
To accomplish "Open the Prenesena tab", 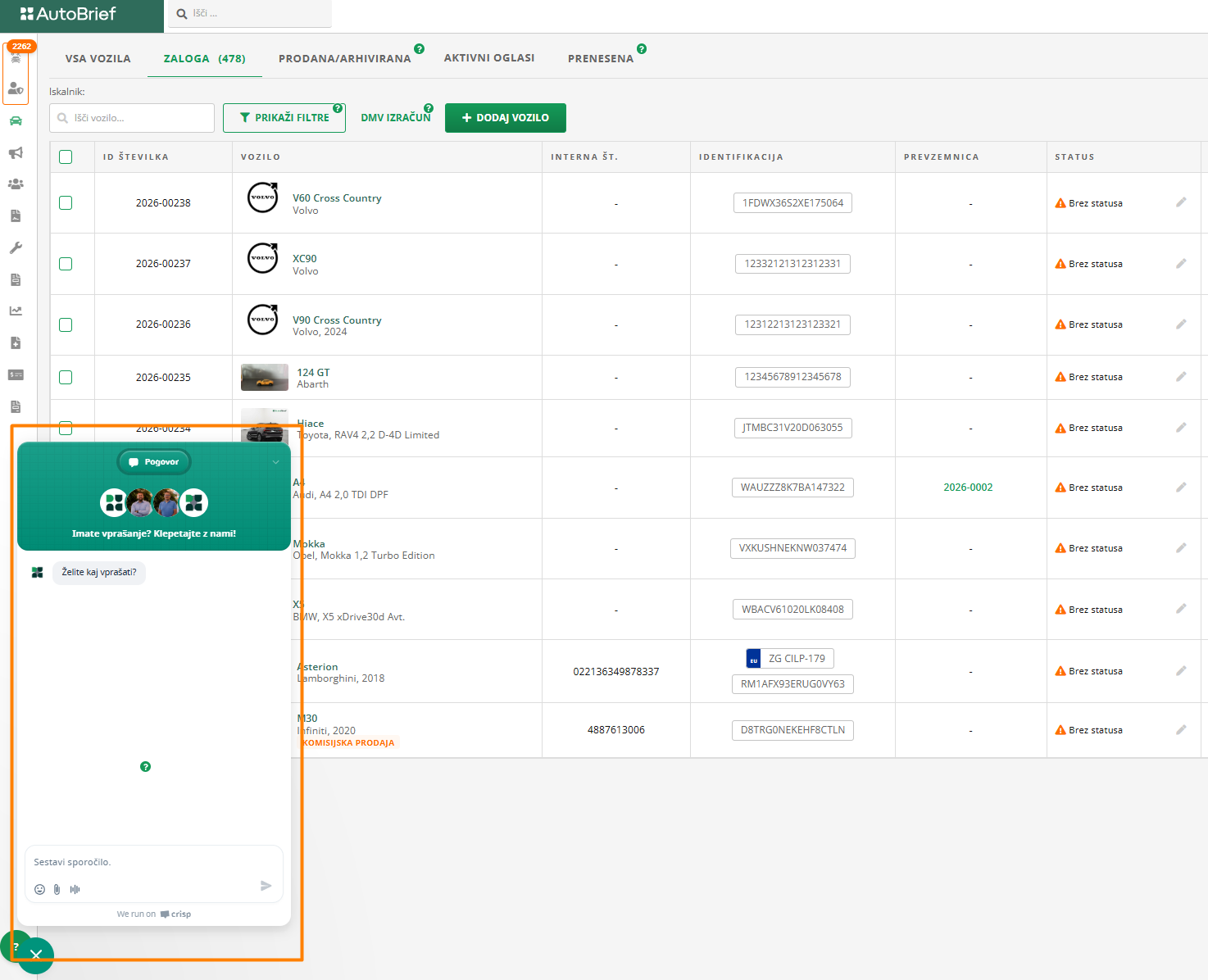I will click(x=601, y=58).
